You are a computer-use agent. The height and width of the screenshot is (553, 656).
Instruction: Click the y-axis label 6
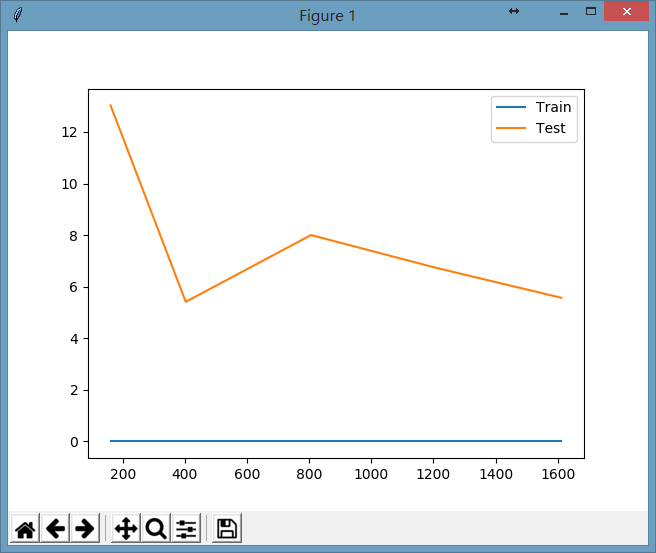click(74, 287)
